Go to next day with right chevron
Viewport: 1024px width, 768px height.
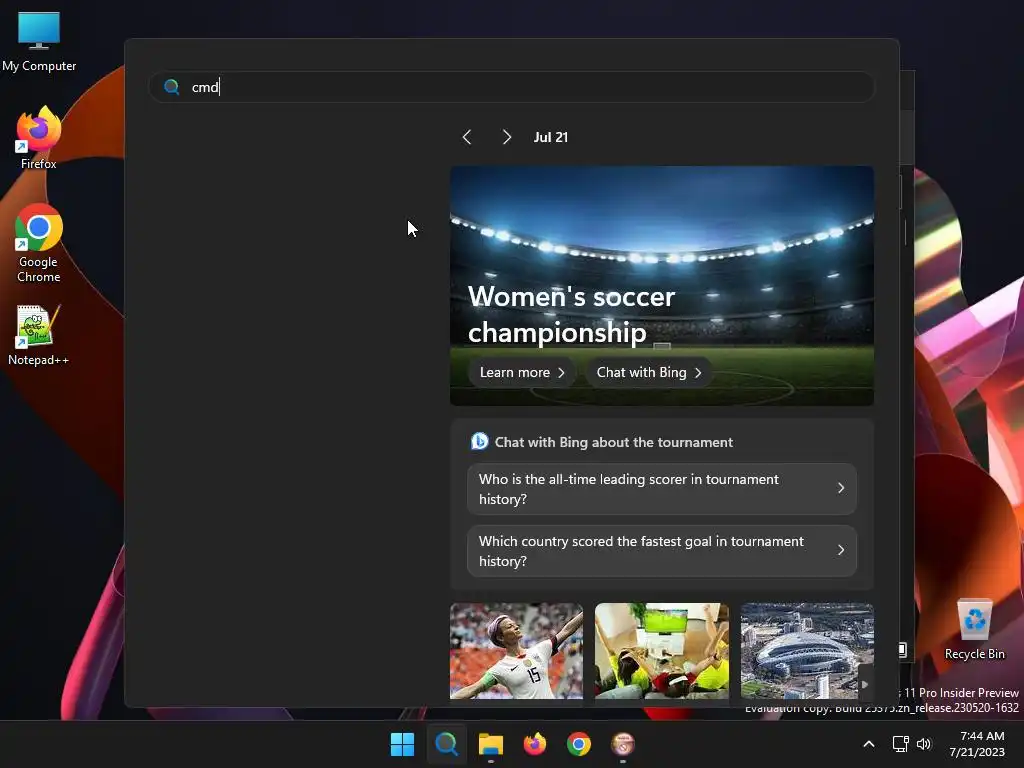(507, 137)
